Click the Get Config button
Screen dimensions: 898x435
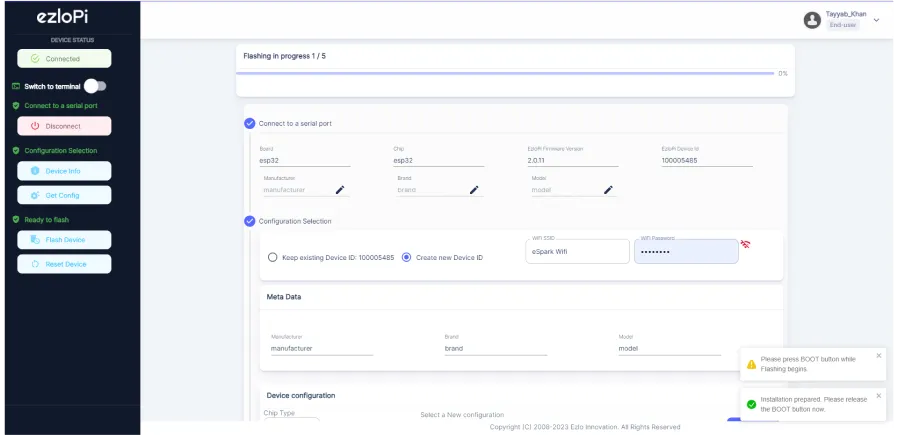[x=64, y=195]
